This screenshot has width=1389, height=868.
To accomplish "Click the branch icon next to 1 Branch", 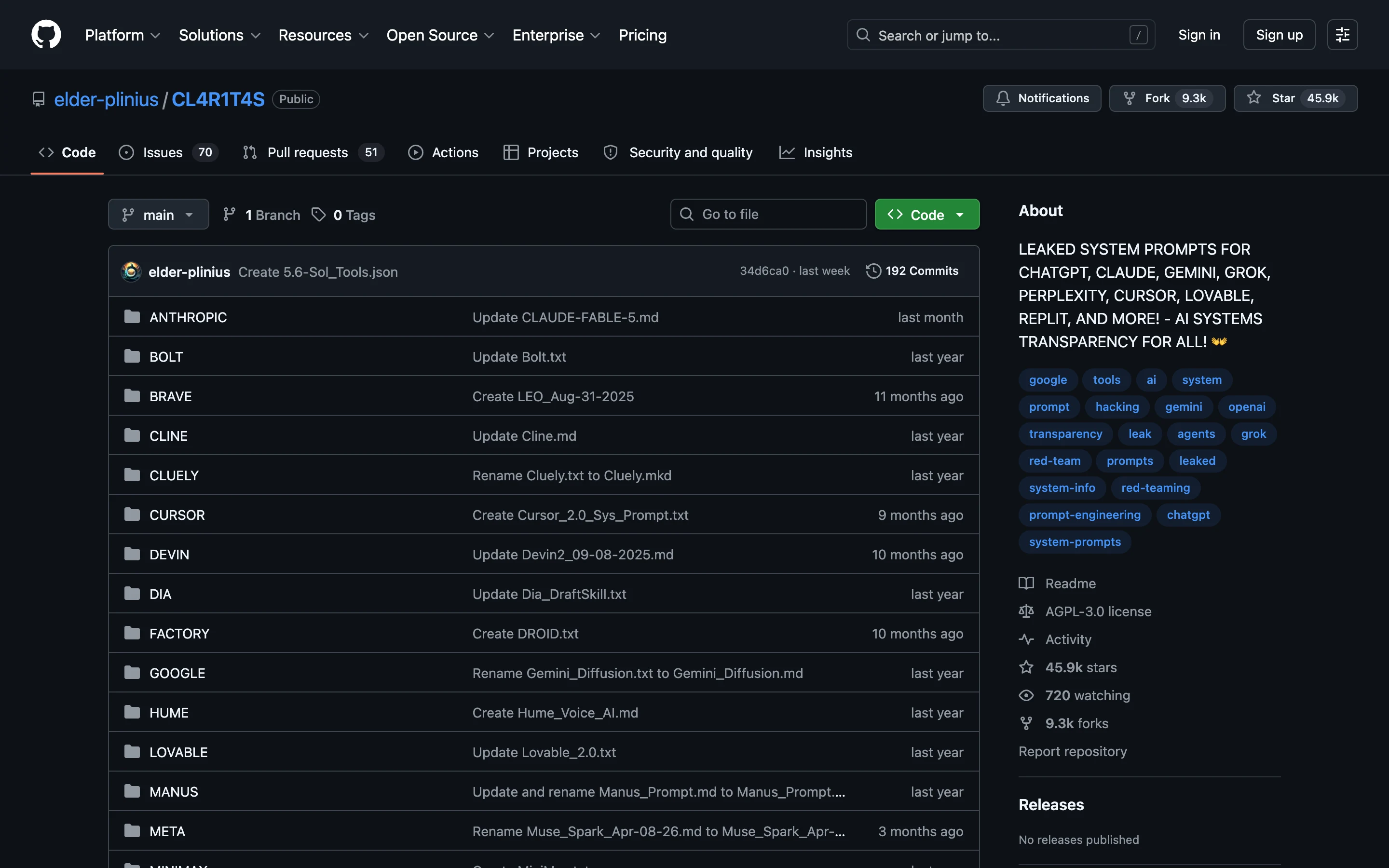I will click(229, 214).
